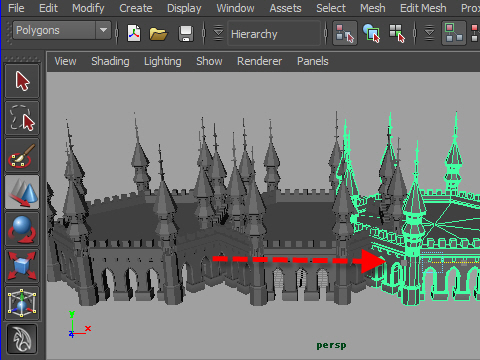The image size is (480, 360).
Task: Activate the Move tool
Action: click(x=22, y=192)
